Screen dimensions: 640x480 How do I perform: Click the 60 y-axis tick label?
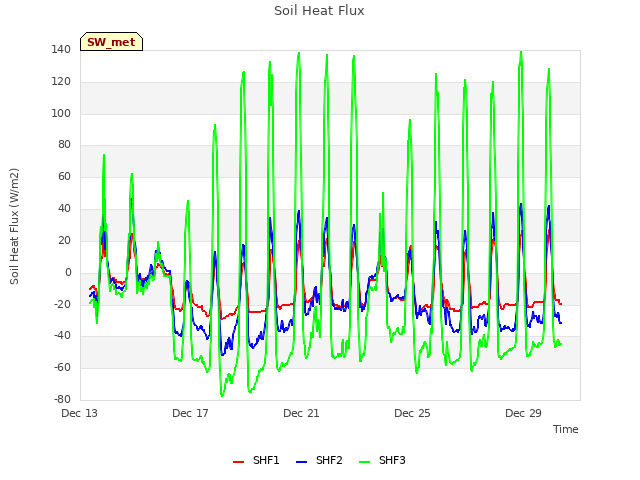pos(64,176)
